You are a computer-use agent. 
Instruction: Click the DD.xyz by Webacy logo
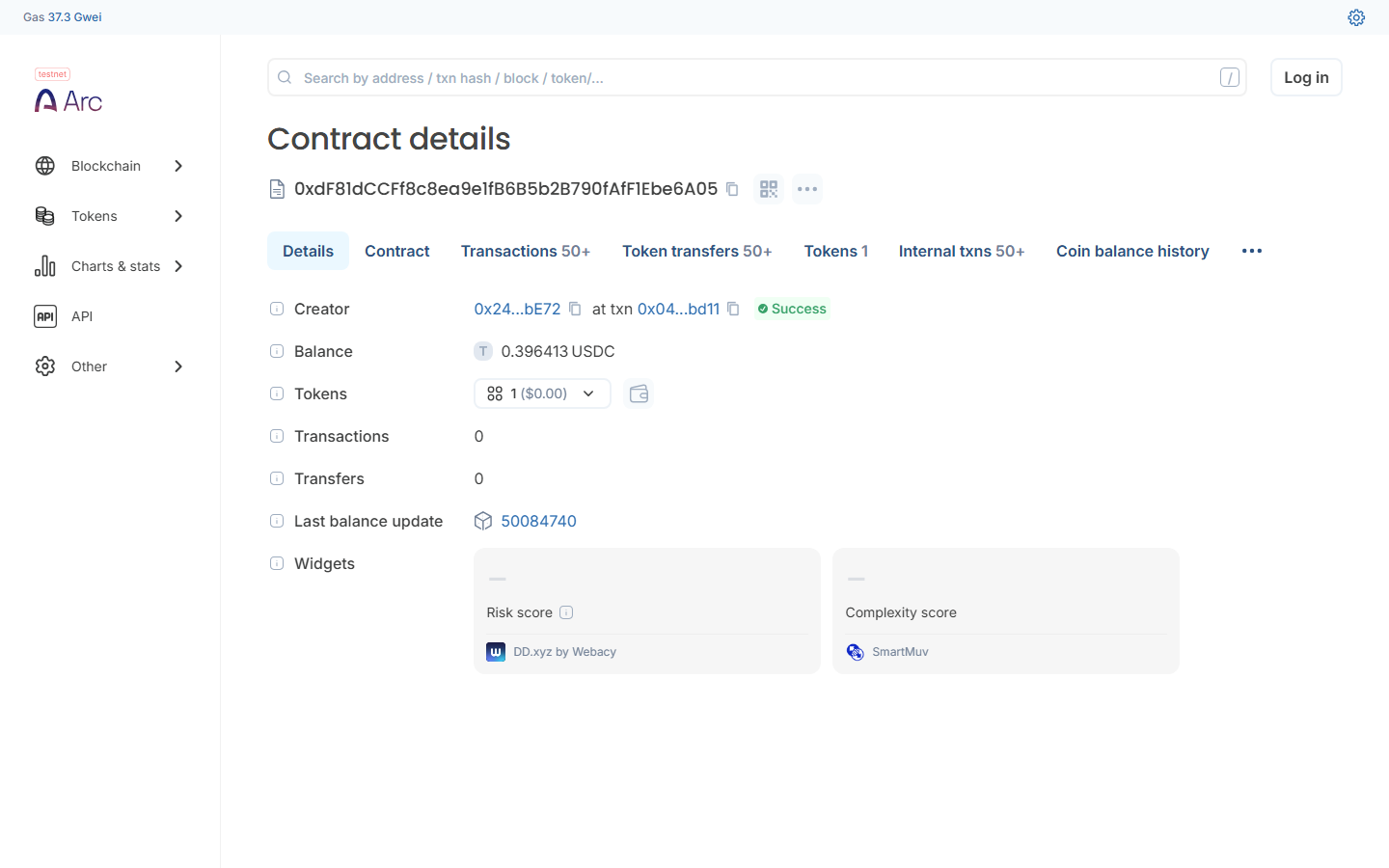tap(496, 652)
